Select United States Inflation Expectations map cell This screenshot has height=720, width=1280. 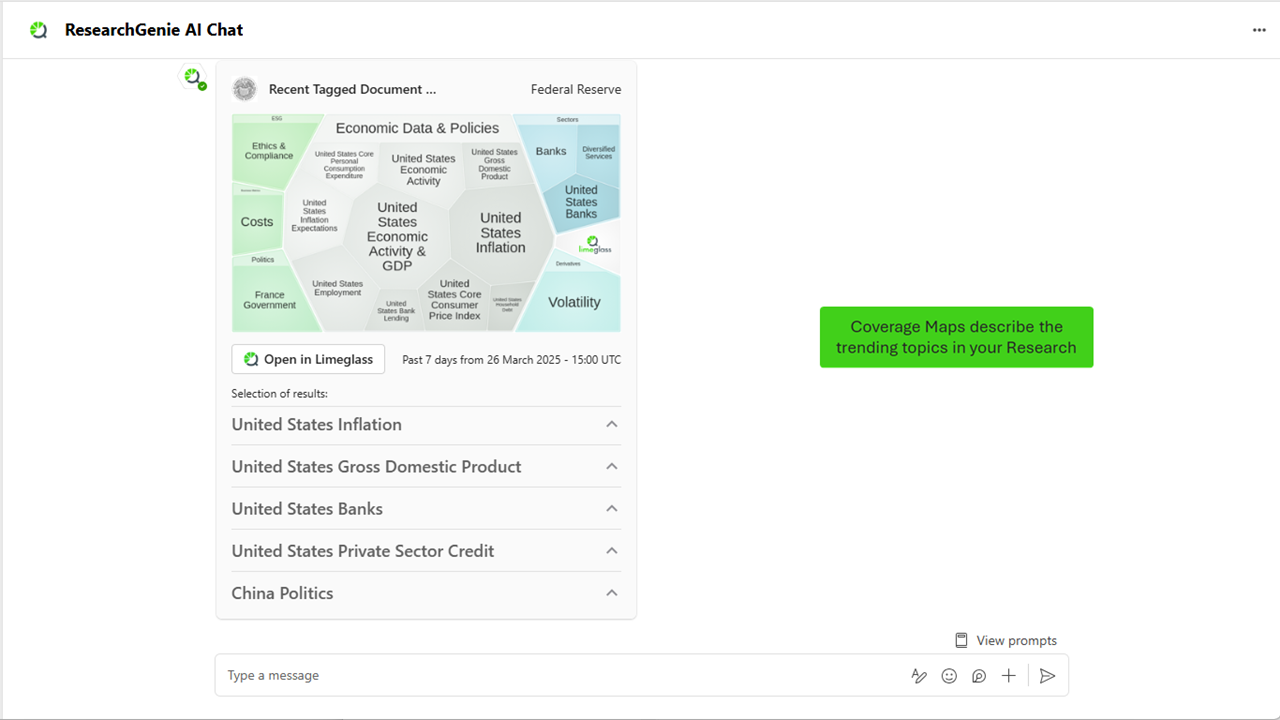click(x=314, y=216)
